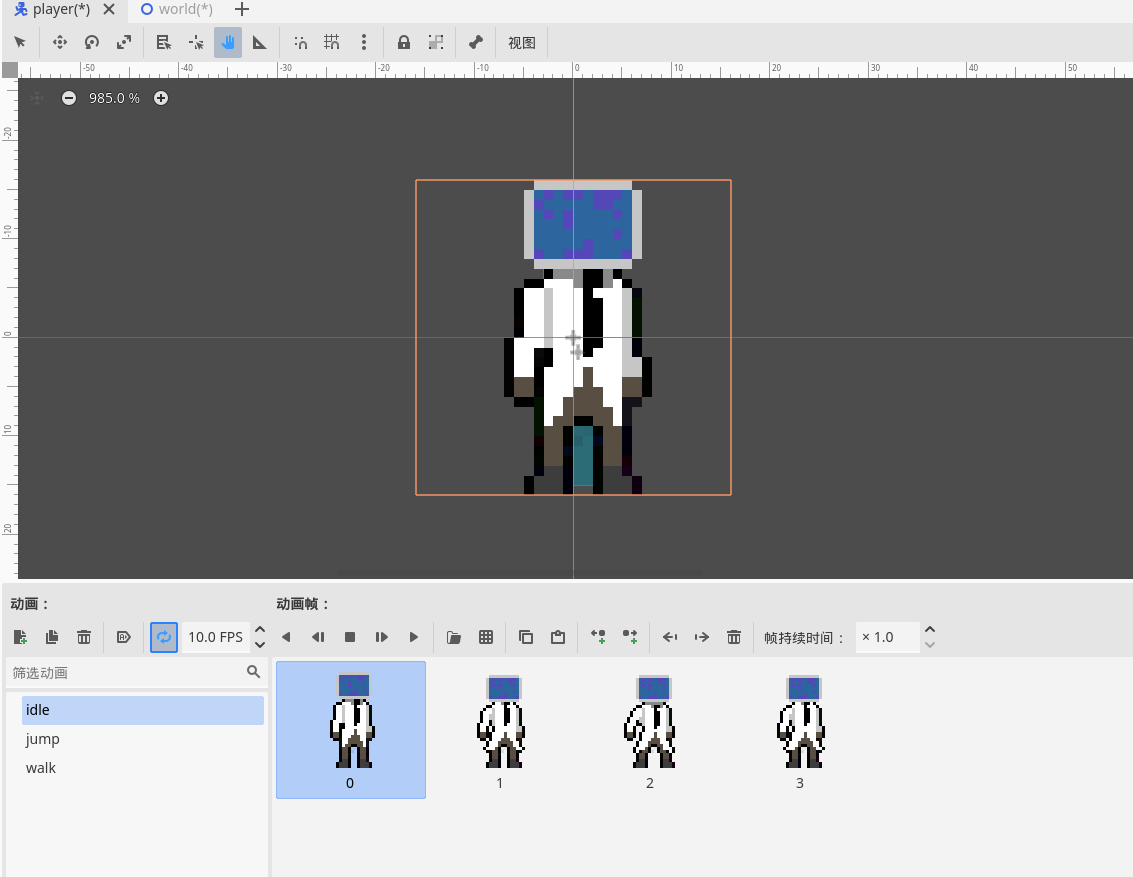Increase frame duration with up arrow
Viewport: 1133px width, 877px height.
click(x=930, y=630)
